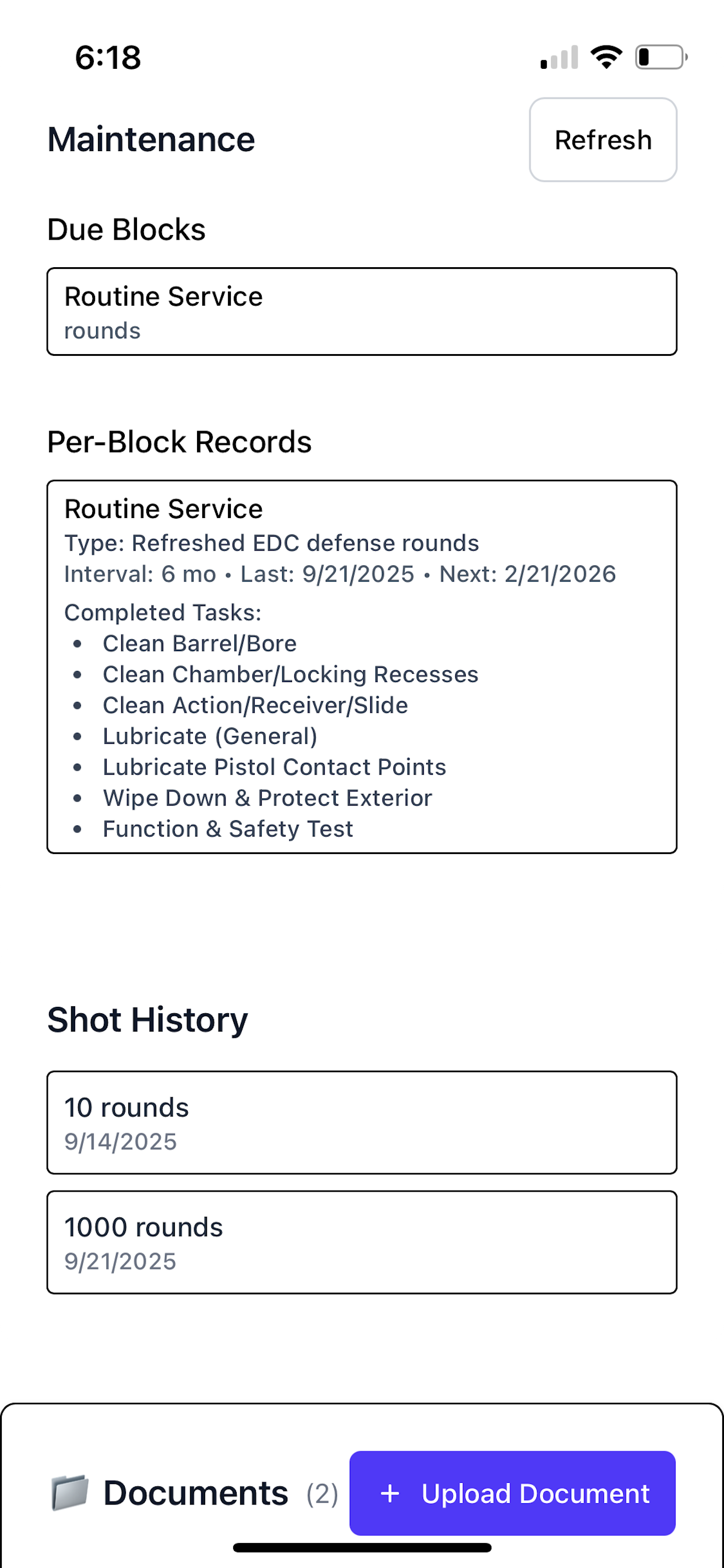Image resolution: width=724 pixels, height=1568 pixels.
Task: Select the Routine Service per-block record
Action: click(362, 667)
